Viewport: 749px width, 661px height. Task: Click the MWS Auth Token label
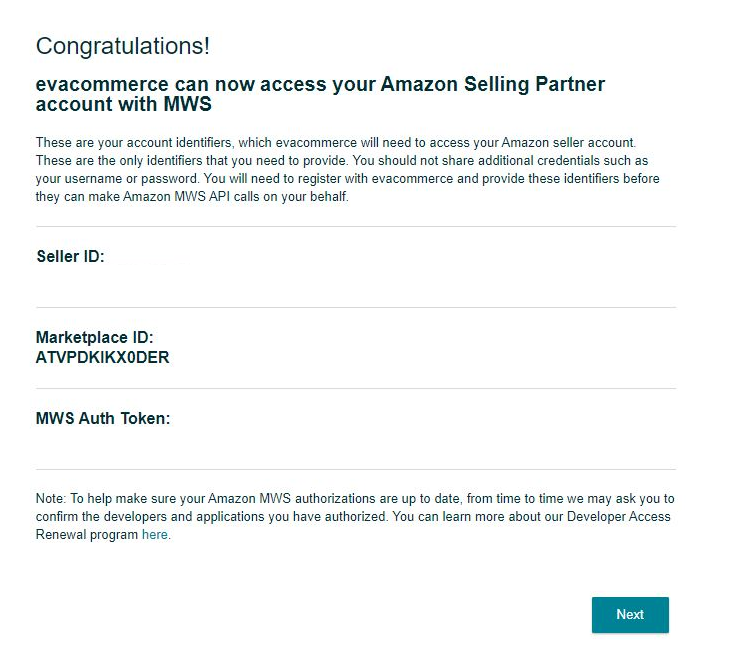click(103, 418)
